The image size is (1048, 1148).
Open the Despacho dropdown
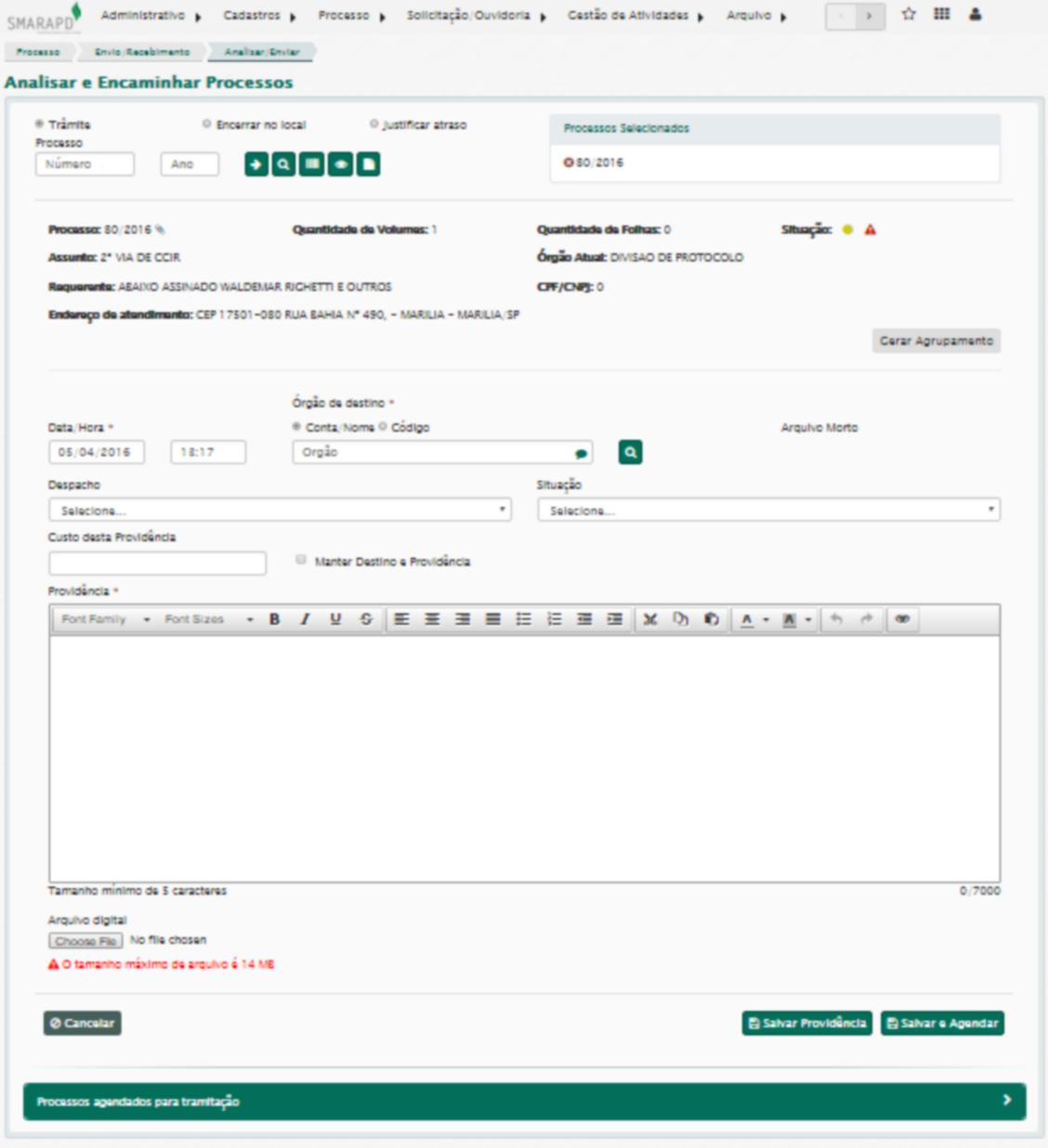[280, 510]
